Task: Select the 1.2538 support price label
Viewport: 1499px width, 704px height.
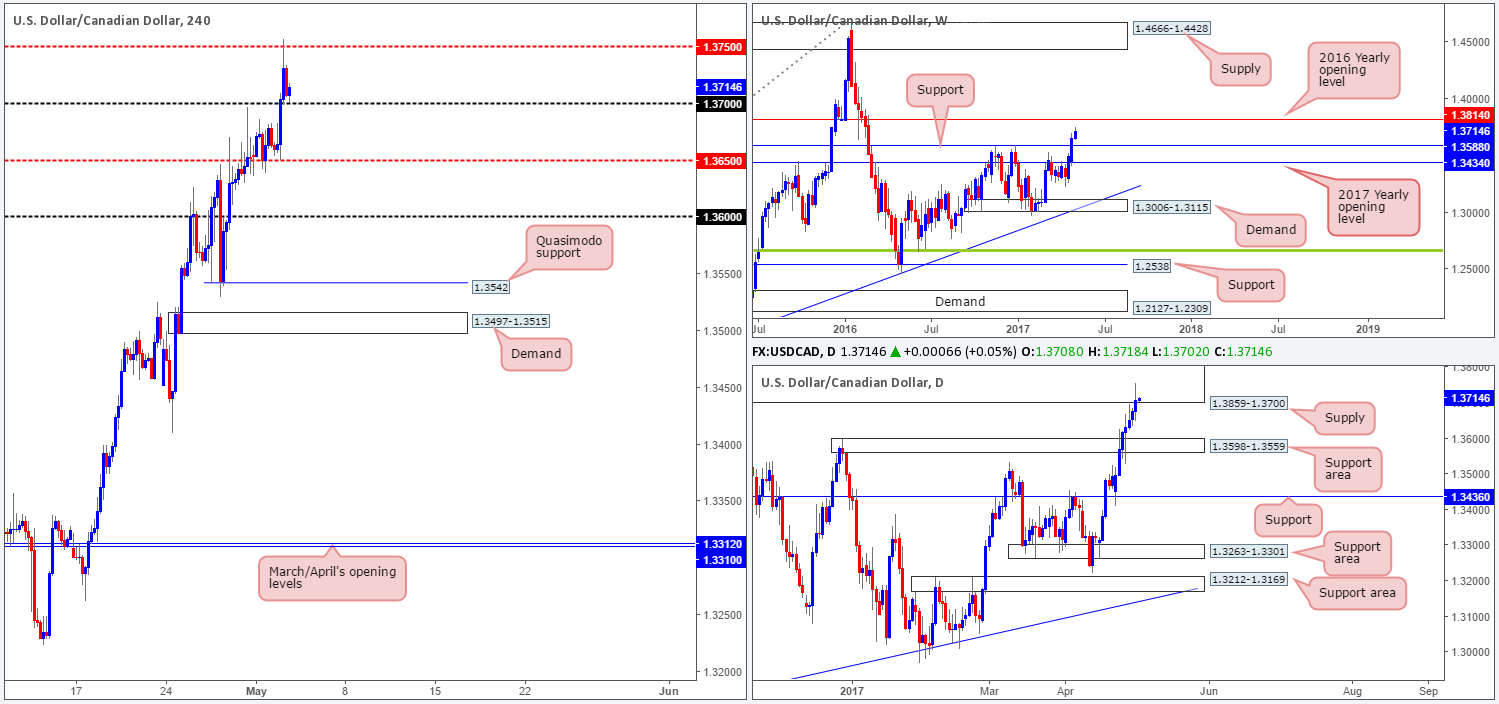Action: click(1150, 265)
